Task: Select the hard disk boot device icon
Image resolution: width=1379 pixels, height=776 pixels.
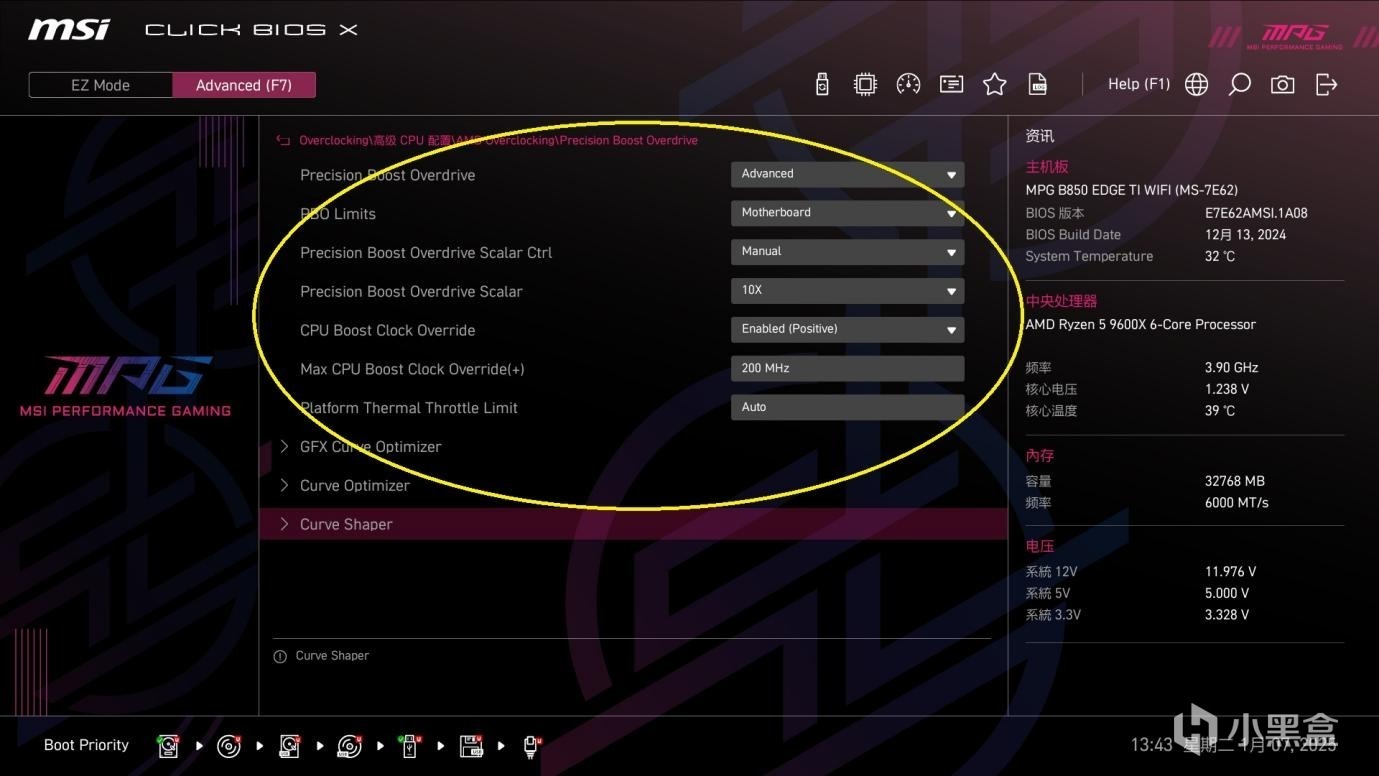Action: (168, 746)
